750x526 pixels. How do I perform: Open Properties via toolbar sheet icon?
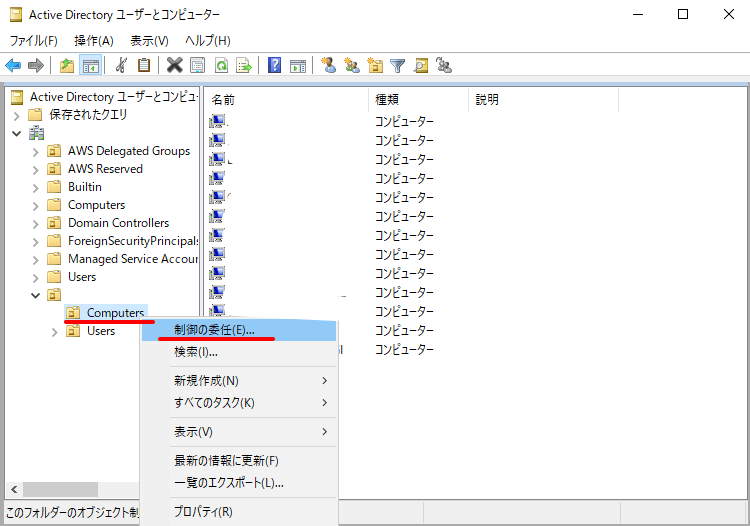pos(198,65)
